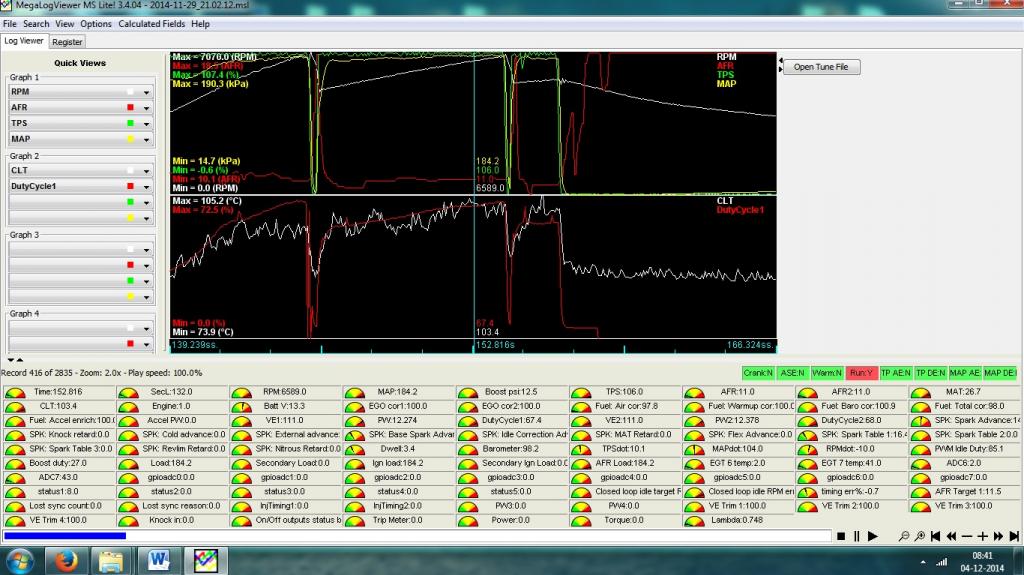Click the fast forward double-arrow icon

tap(998, 536)
